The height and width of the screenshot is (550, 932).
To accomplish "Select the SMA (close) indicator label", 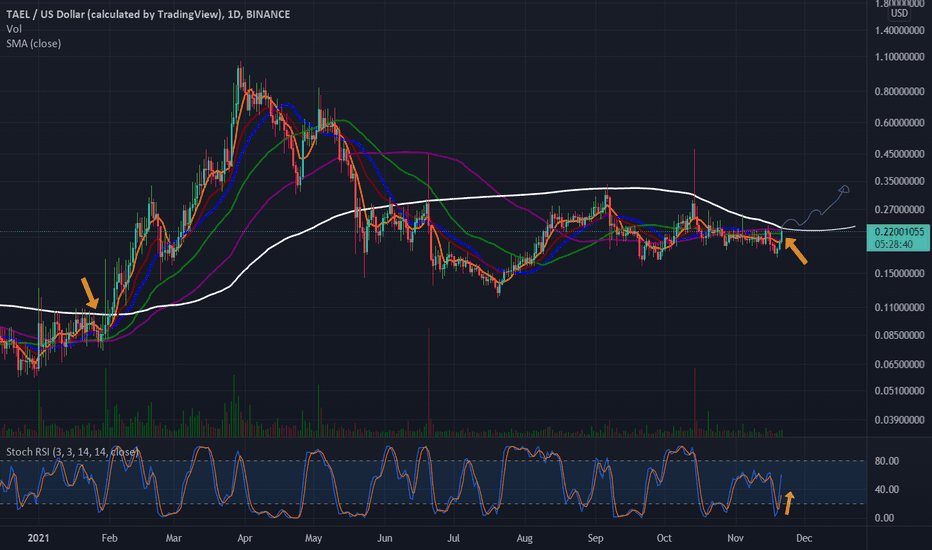I will 33,43.
